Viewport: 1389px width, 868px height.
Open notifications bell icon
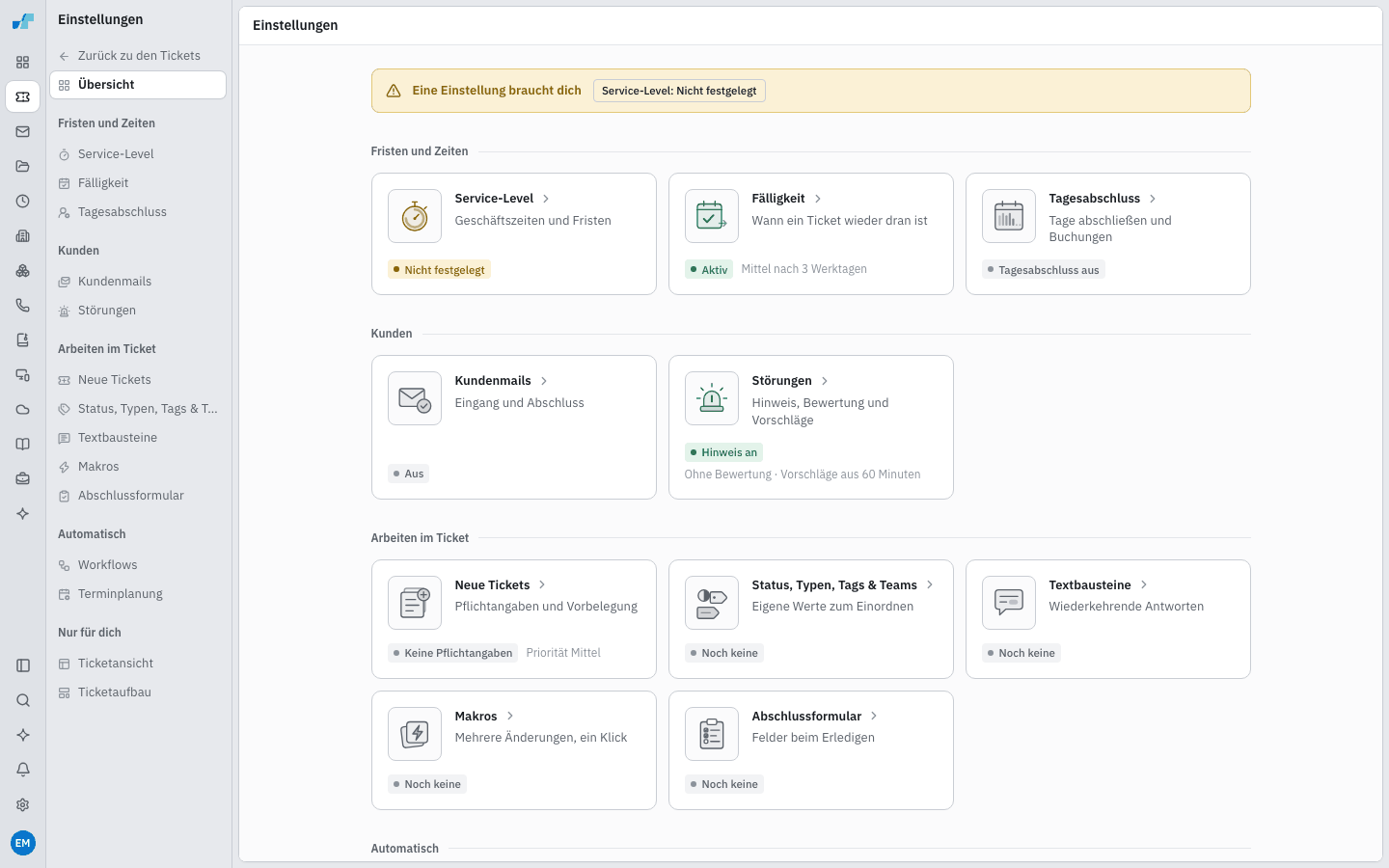click(x=23, y=770)
